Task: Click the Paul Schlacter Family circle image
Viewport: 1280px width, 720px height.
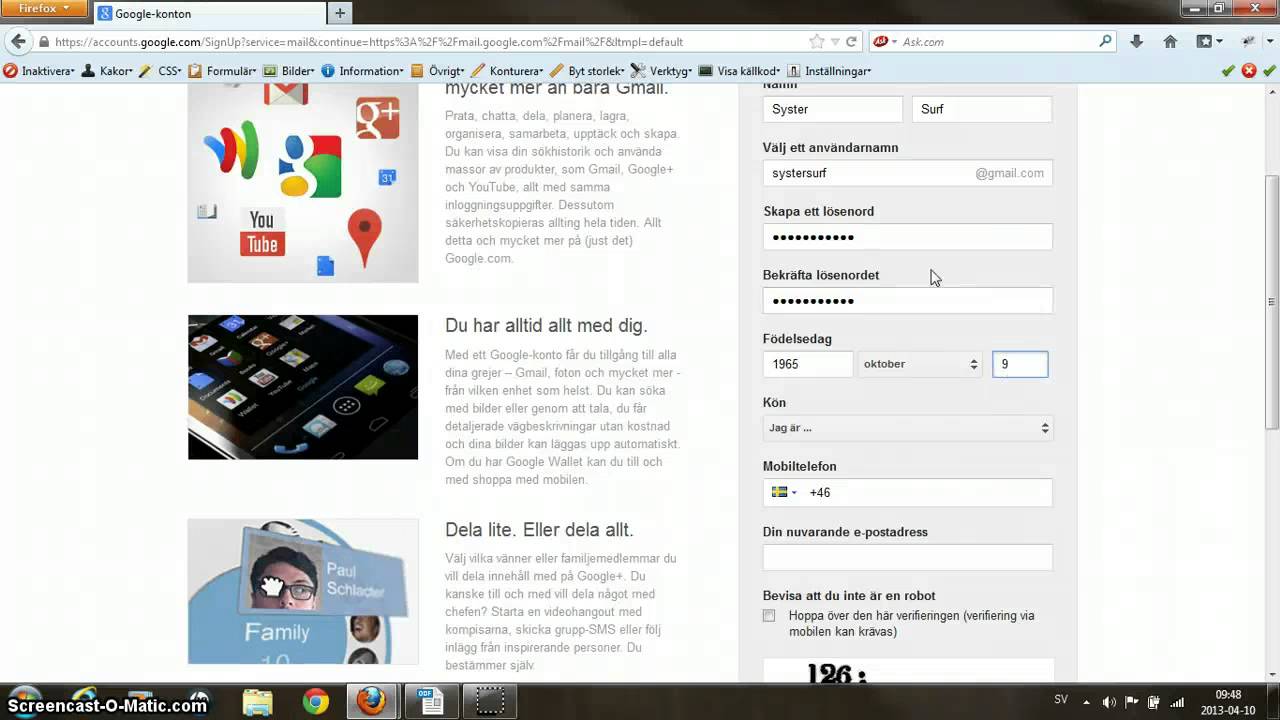Action: click(303, 591)
